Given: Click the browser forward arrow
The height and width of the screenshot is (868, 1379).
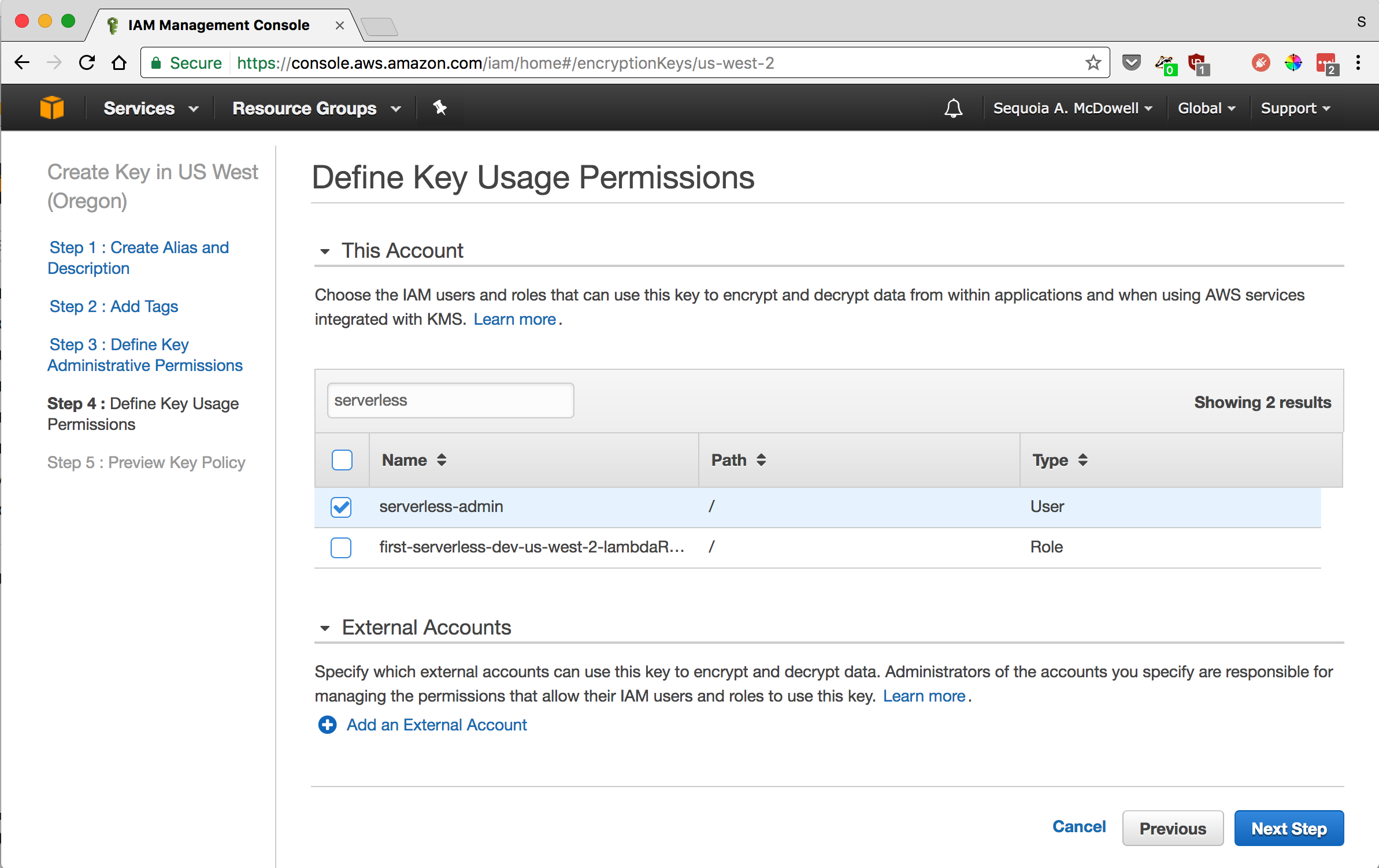Looking at the screenshot, I should coord(54,62).
